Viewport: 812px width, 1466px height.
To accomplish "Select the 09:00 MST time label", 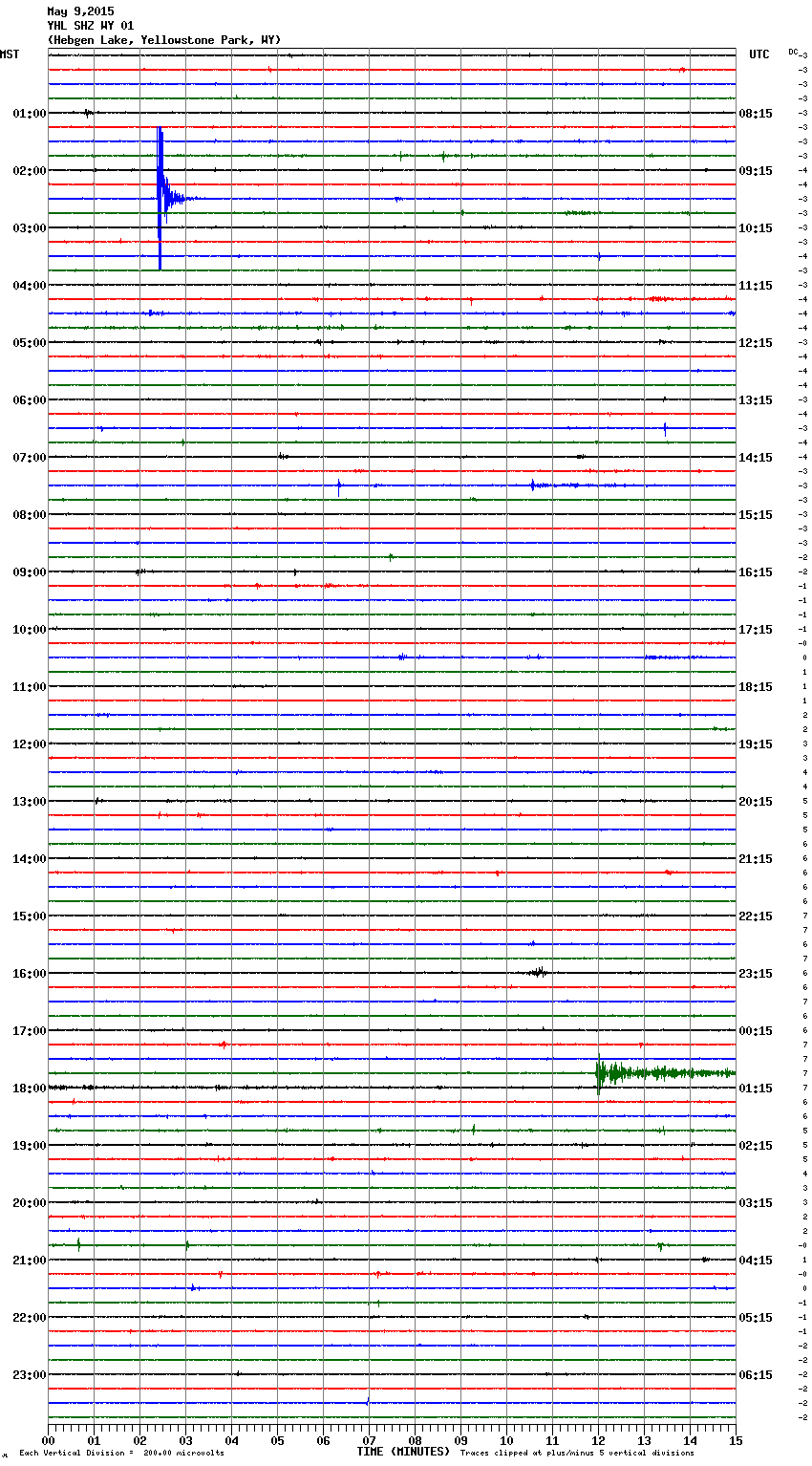I will (x=29, y=572).
